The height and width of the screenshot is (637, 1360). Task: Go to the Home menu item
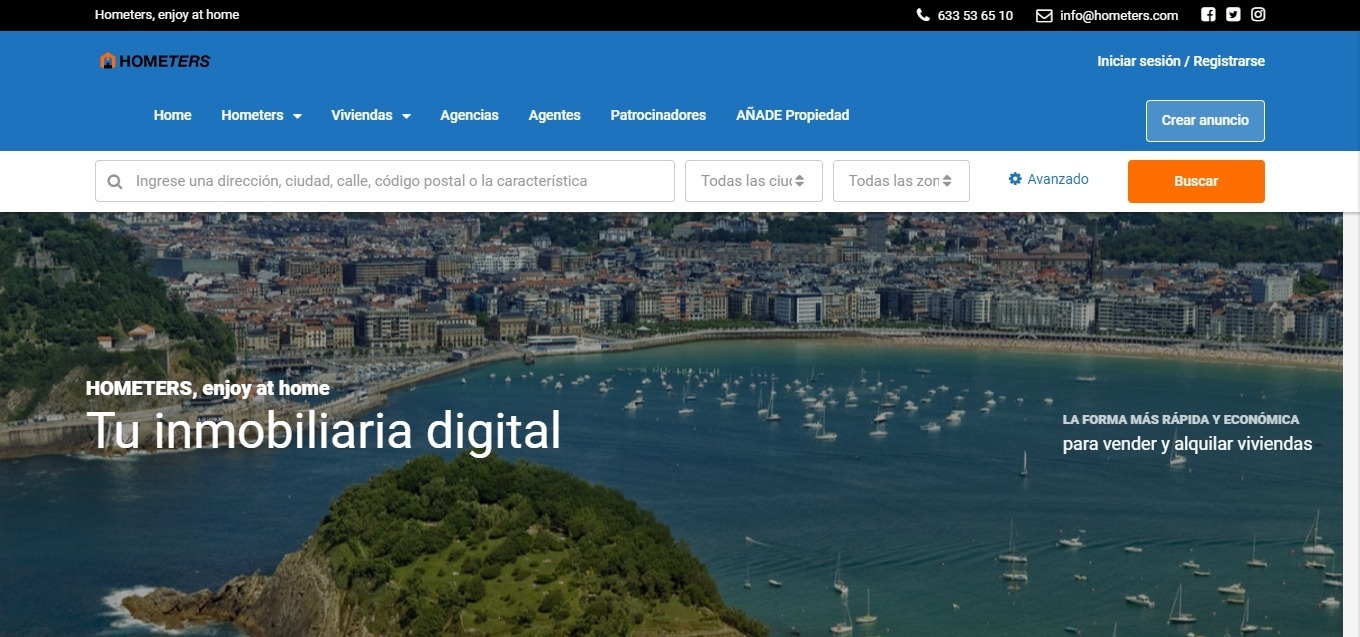[172, 115]
